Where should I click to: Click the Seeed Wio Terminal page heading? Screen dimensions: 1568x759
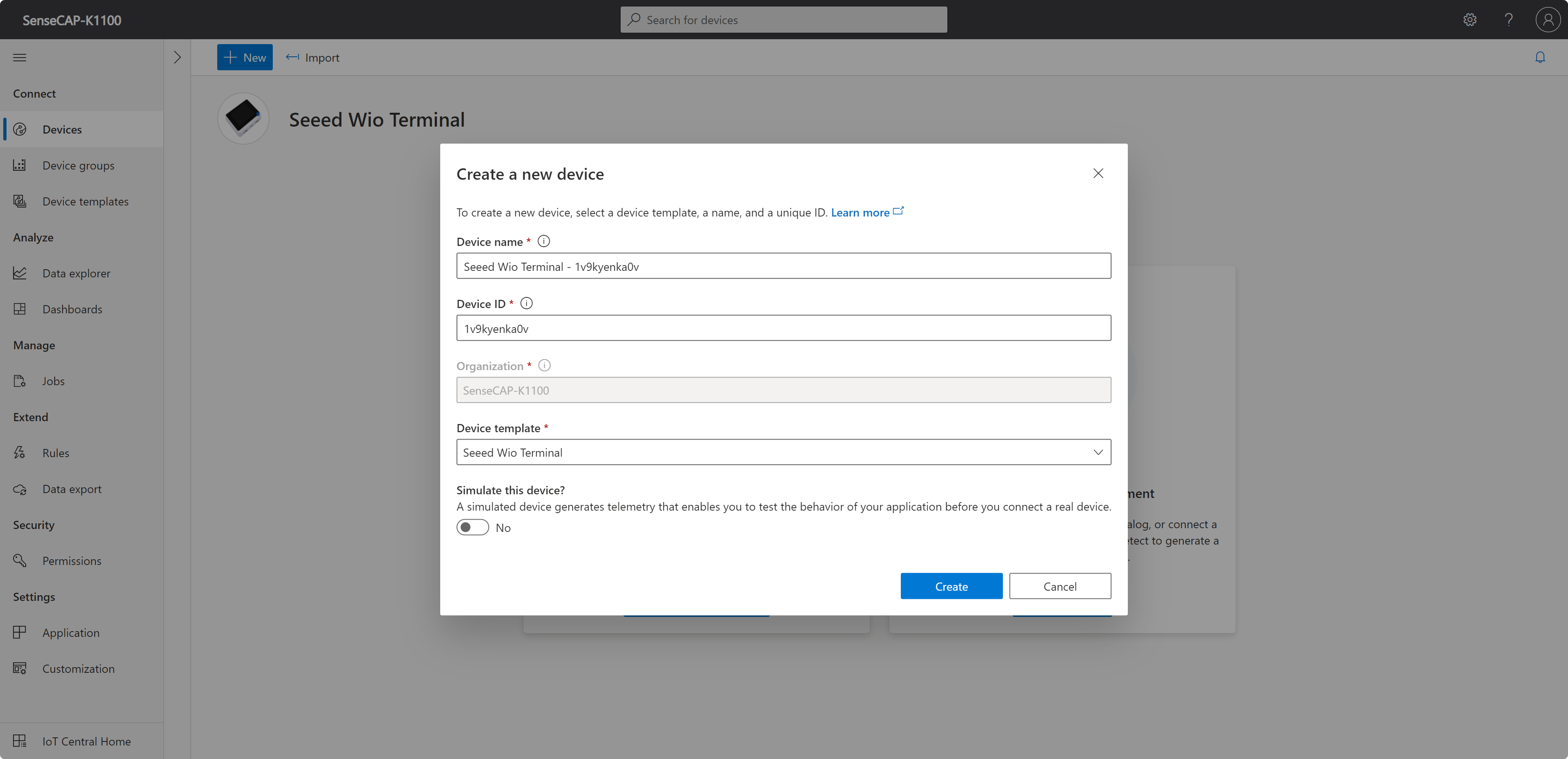(377, 119)
